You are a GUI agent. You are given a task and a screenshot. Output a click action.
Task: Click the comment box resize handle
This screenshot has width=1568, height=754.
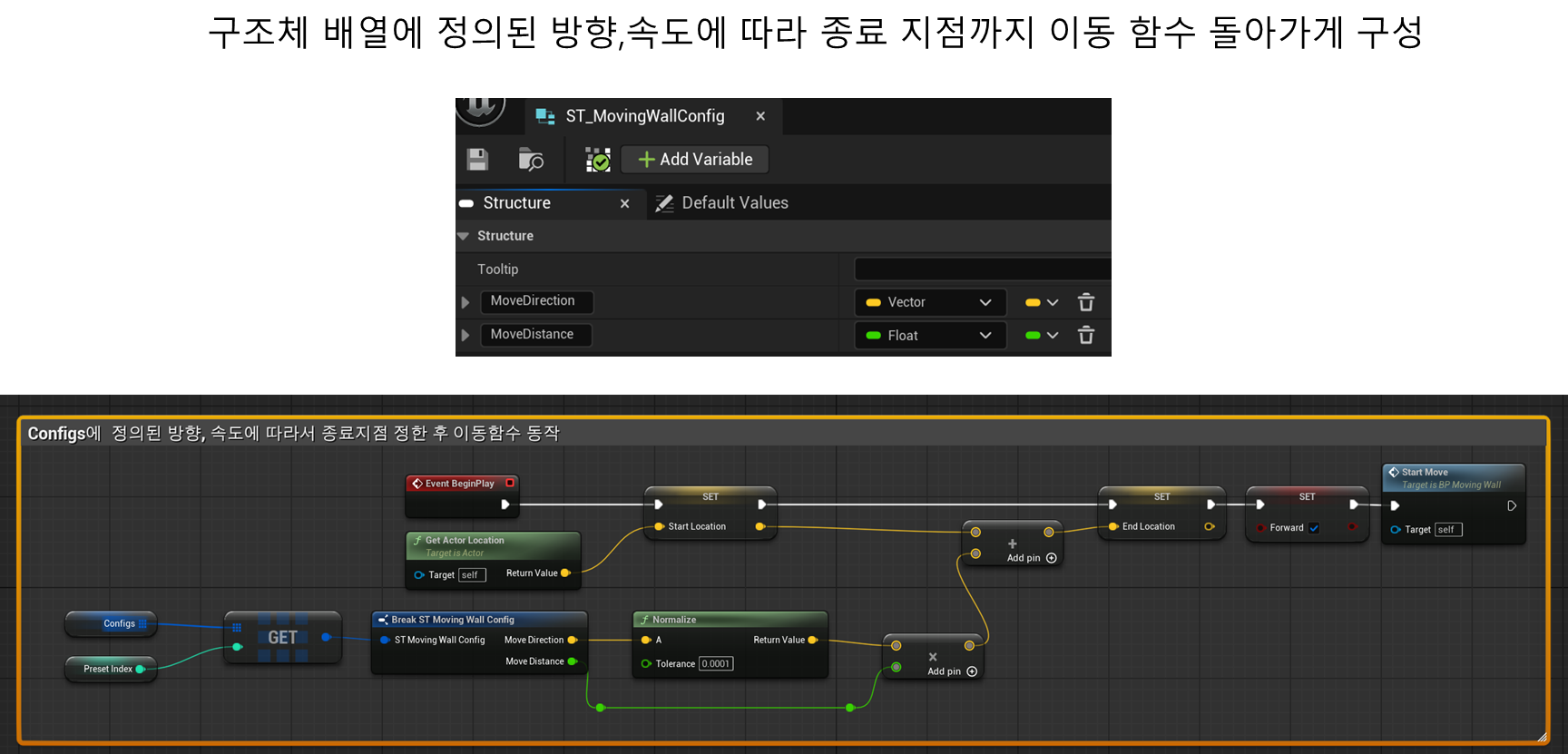(x=1542, y=737)
